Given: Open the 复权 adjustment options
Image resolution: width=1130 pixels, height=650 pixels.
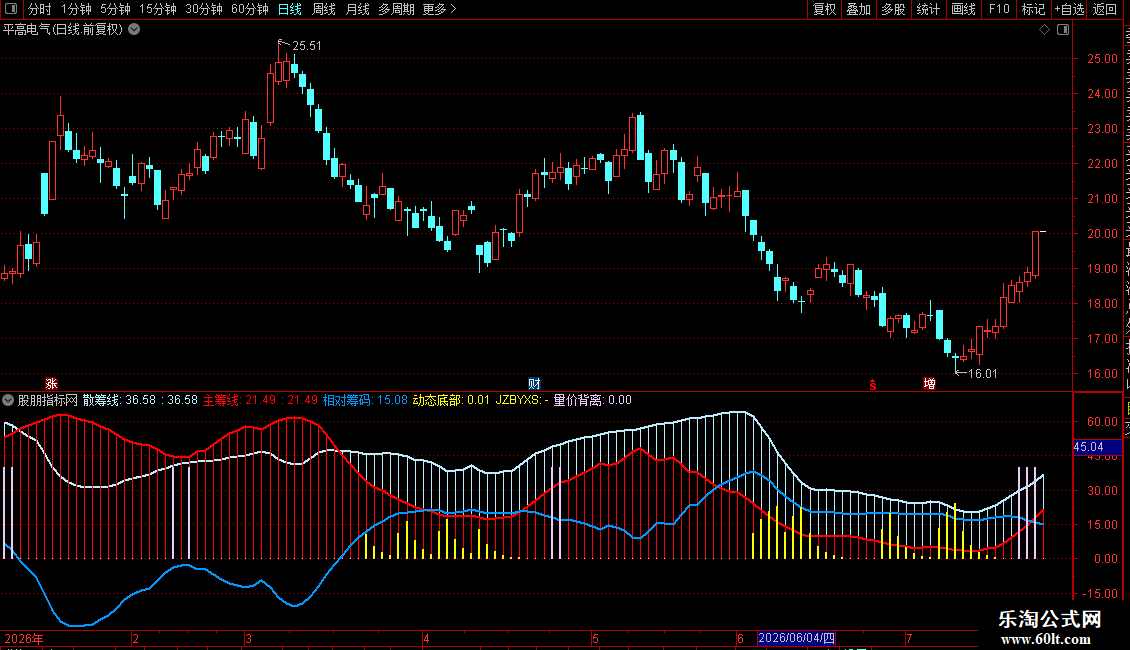Looking at the screenshot, I should (824, 9).
